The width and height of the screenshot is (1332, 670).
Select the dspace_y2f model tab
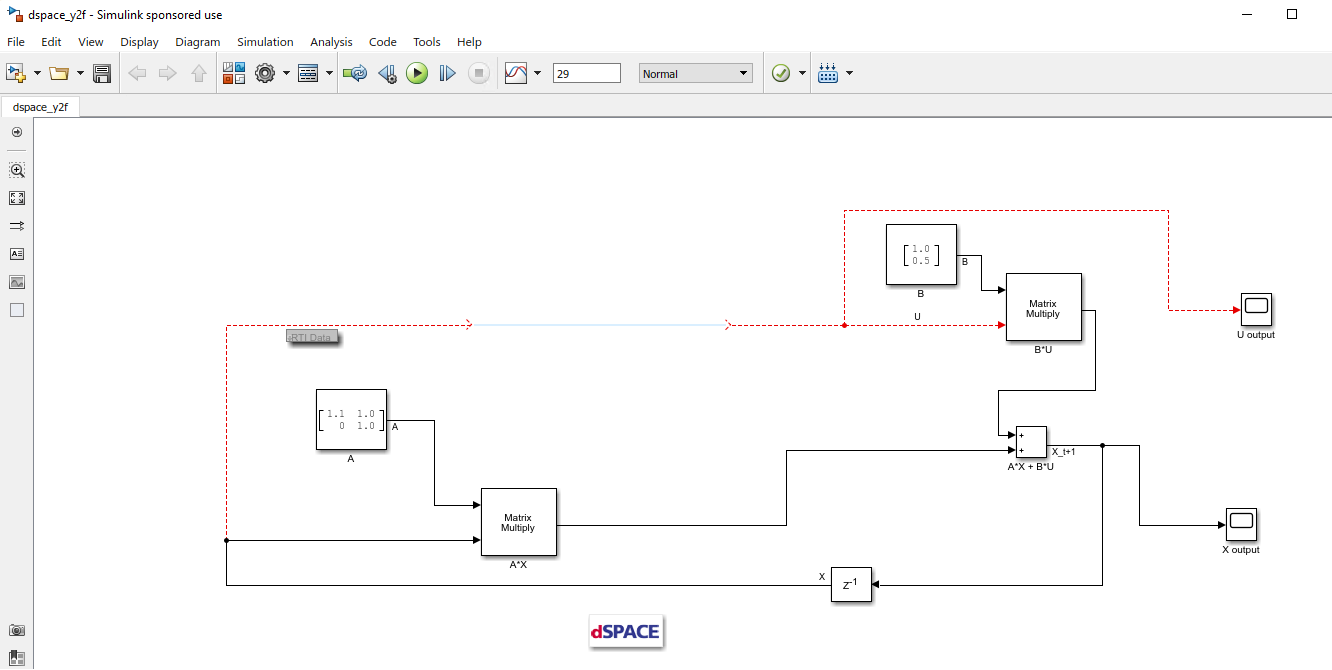40,107
